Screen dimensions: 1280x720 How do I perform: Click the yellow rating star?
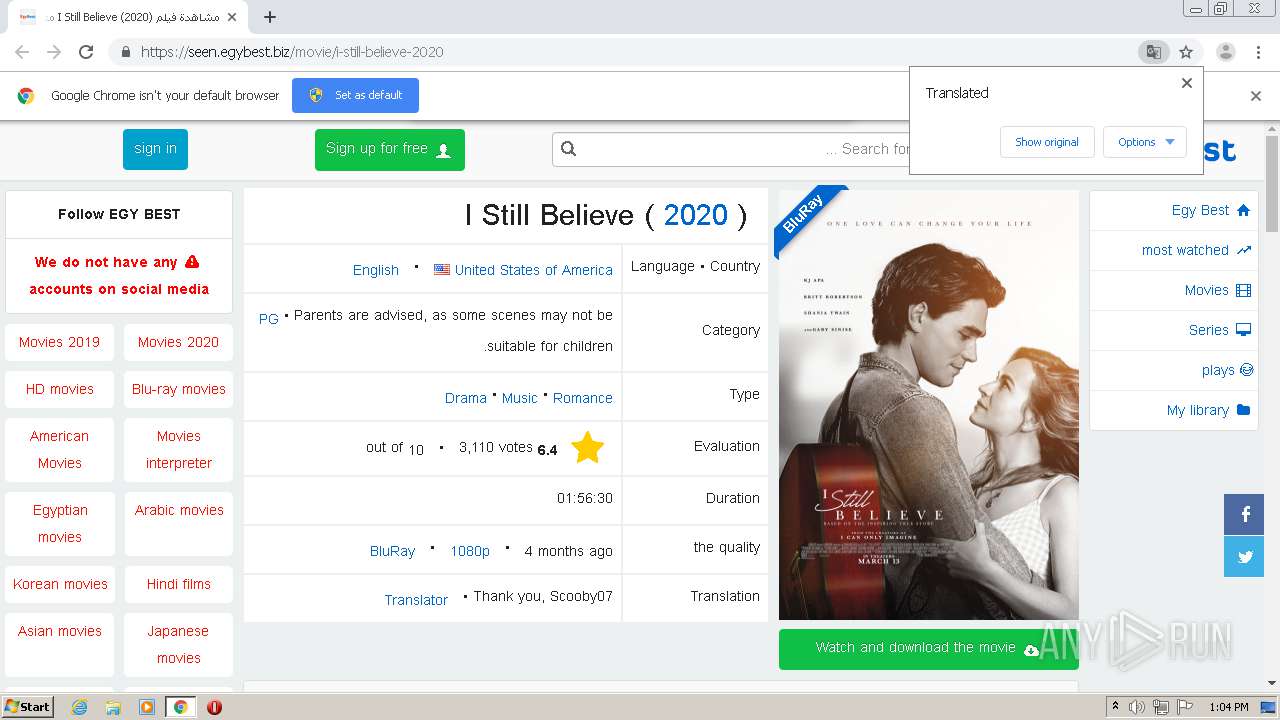[587, 447]
